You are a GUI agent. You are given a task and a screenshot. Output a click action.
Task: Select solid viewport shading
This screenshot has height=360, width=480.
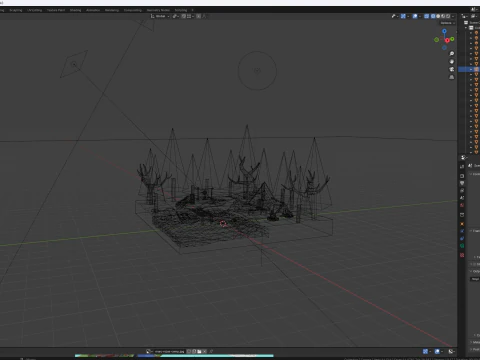[438, 16]
